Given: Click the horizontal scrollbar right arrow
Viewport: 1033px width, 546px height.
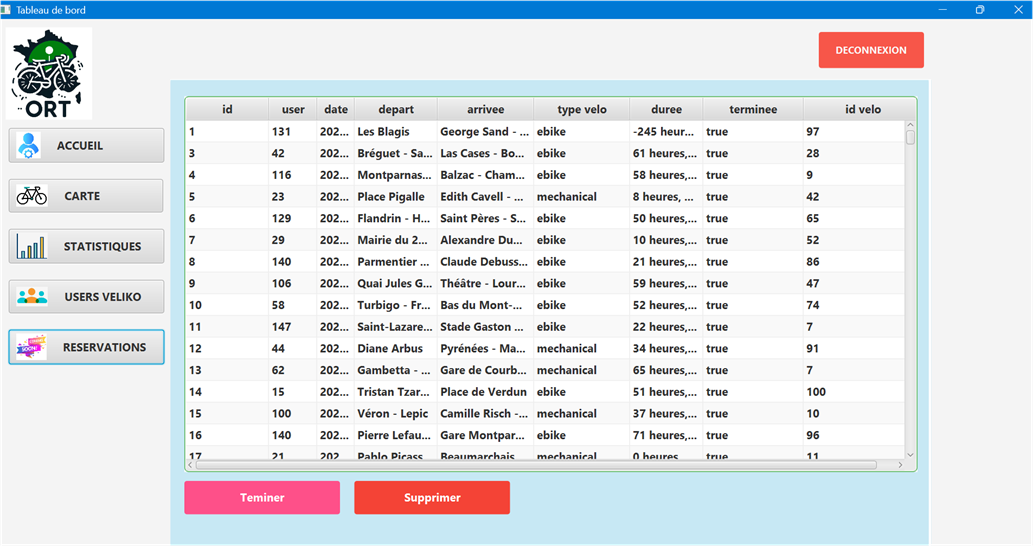Looking at the screenshot, I should tap(900, 465).
